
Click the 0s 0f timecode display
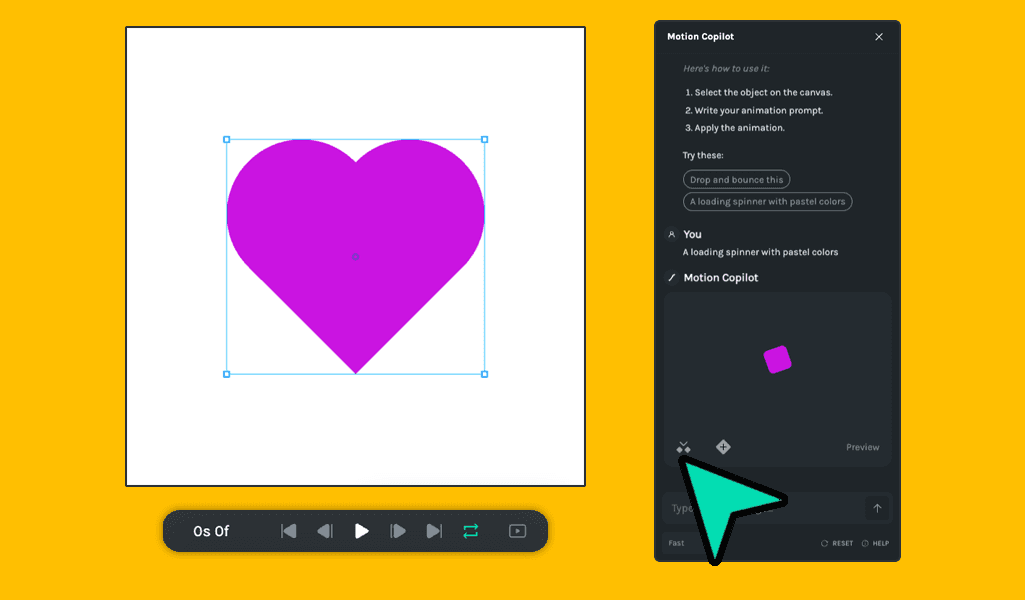[211, 531]
